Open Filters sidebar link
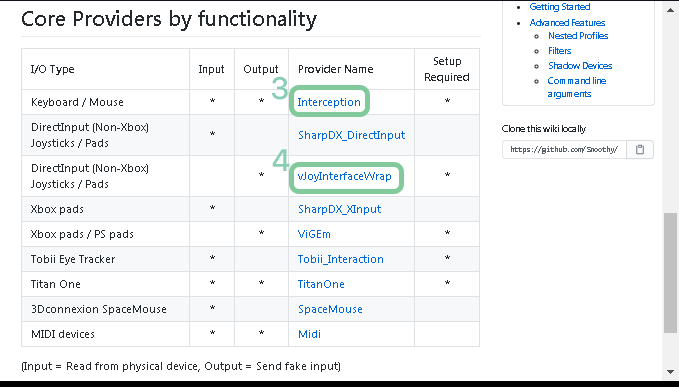The width and height of the screenshot is (679, 387). (559, 51)
